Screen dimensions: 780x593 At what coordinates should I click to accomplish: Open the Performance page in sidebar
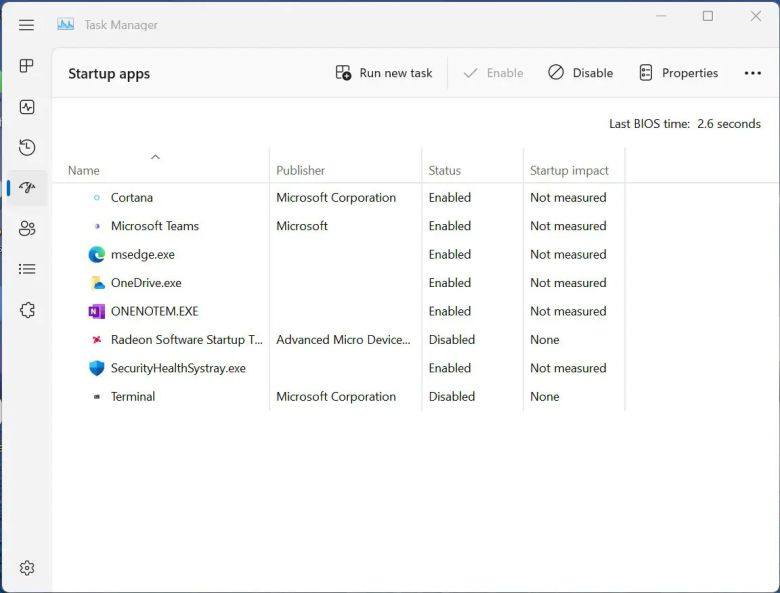click(x=27, y=107)
